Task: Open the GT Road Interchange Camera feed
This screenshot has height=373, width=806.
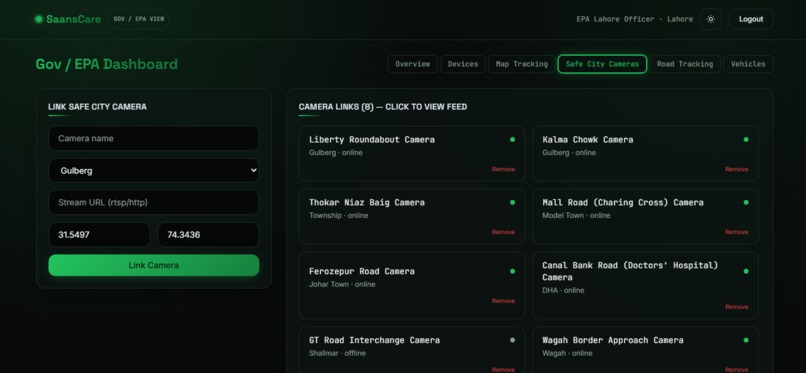Action: tap(412, 350)
